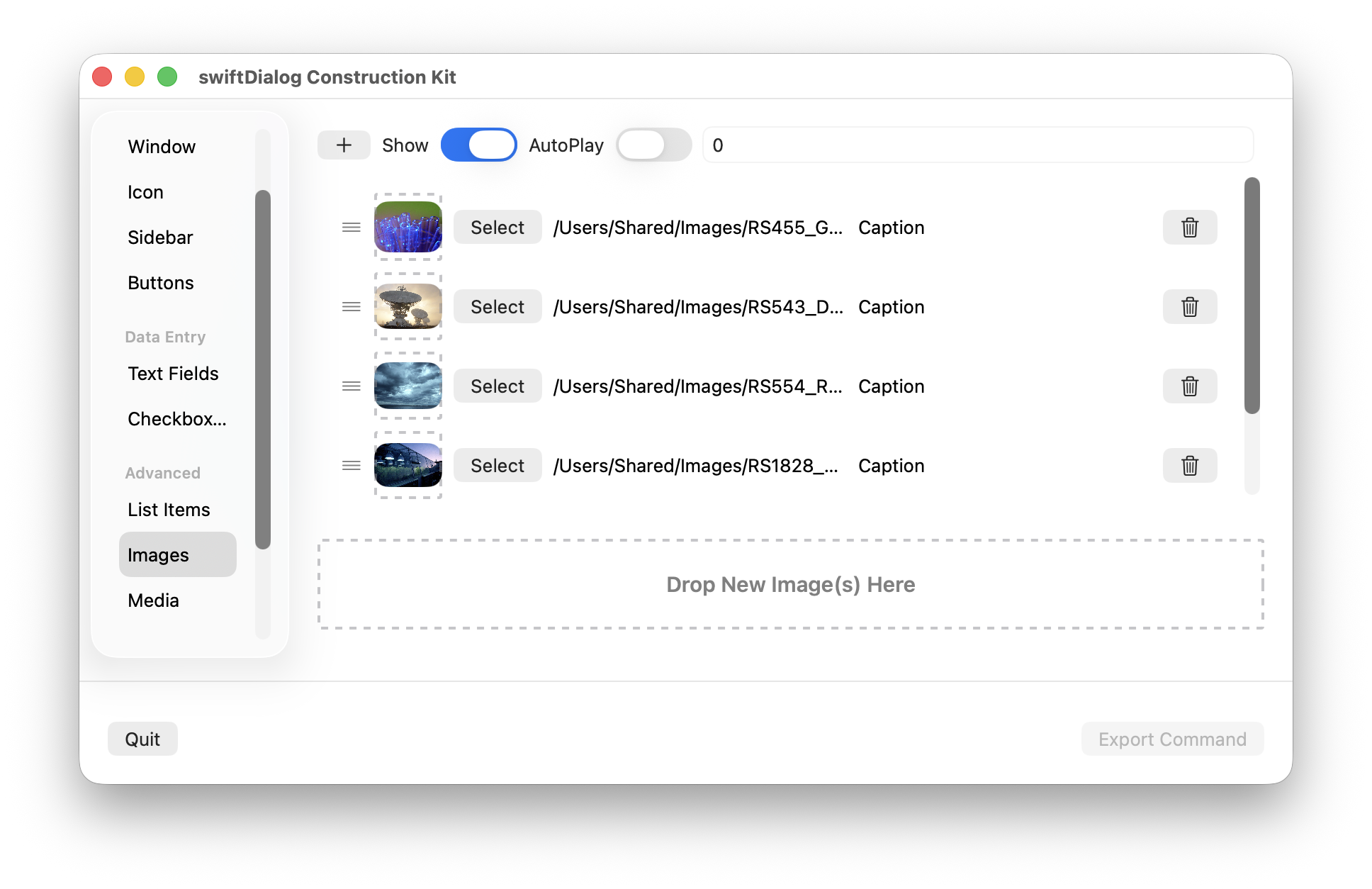Click the radio telescope dish thumbnail
The height and width of the screenshot is (889, 1372).
408,307
